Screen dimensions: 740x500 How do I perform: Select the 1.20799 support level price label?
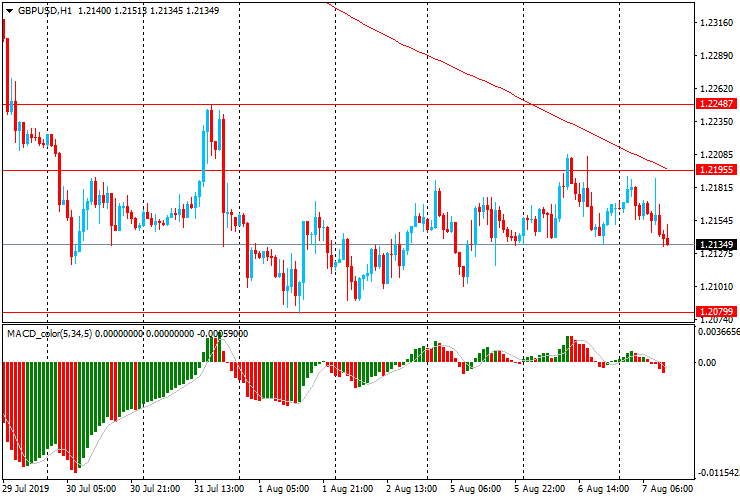pos(716,312)
